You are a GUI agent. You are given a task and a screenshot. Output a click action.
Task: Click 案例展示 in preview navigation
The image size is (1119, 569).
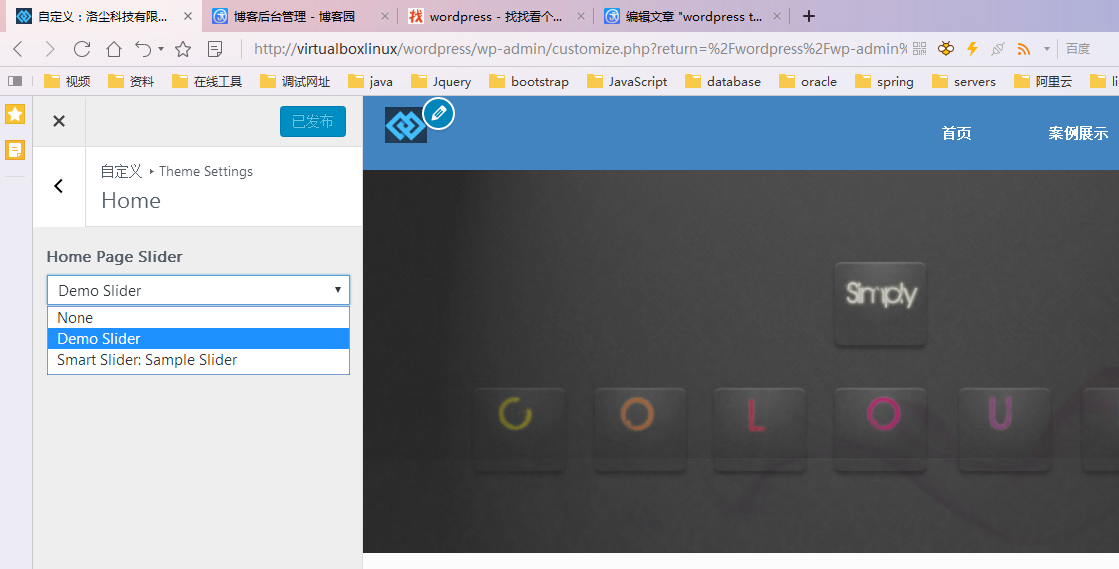[1078, 133]
